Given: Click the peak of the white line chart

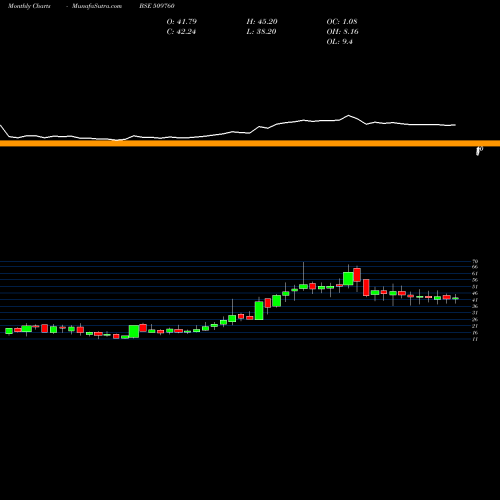Looking at the screenshot, I should pos(349,115).
